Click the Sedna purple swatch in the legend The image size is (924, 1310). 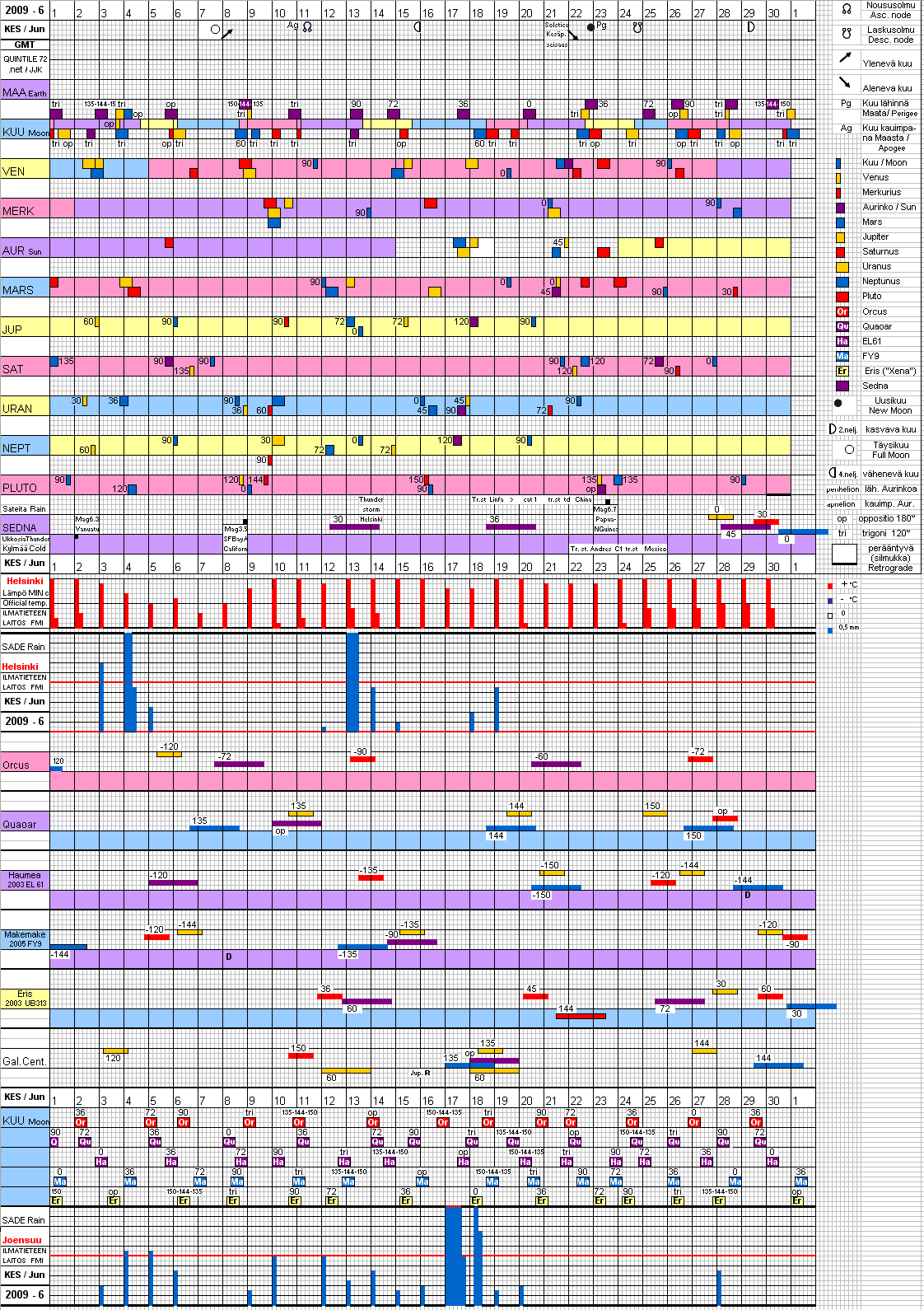pos(842,386)
